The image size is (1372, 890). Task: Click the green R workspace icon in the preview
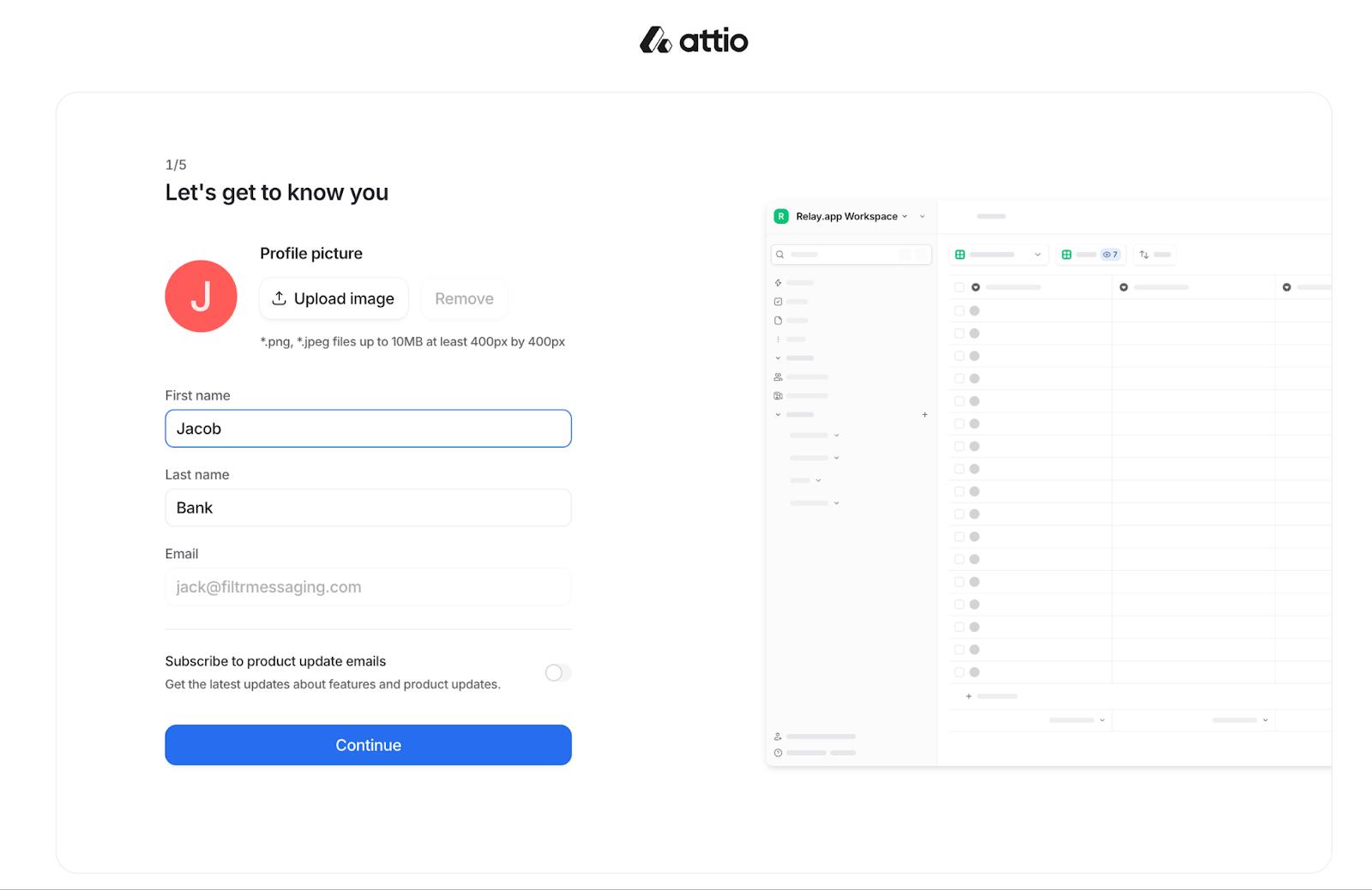781,216
